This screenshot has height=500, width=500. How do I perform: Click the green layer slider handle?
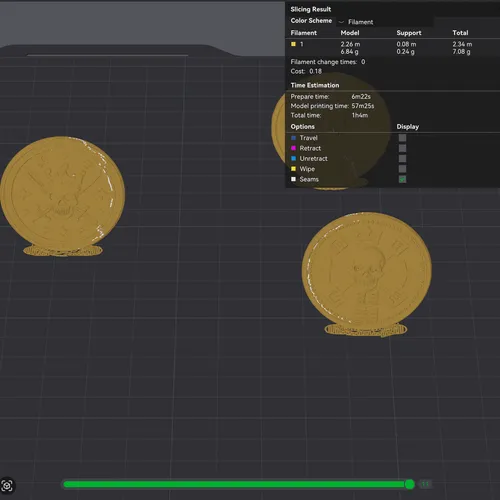coord(410,484)
